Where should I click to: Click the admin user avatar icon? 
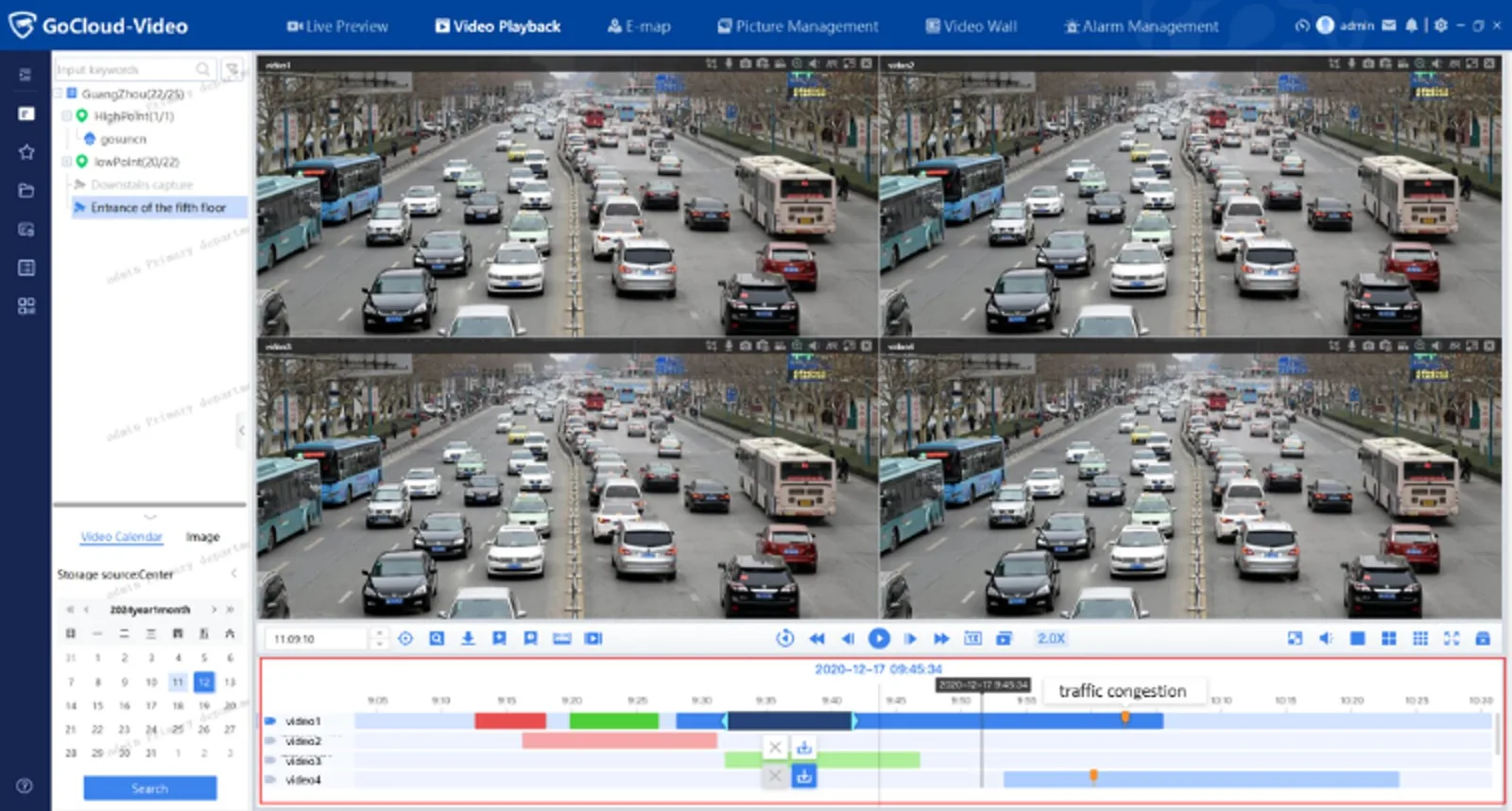point(1325,26)
